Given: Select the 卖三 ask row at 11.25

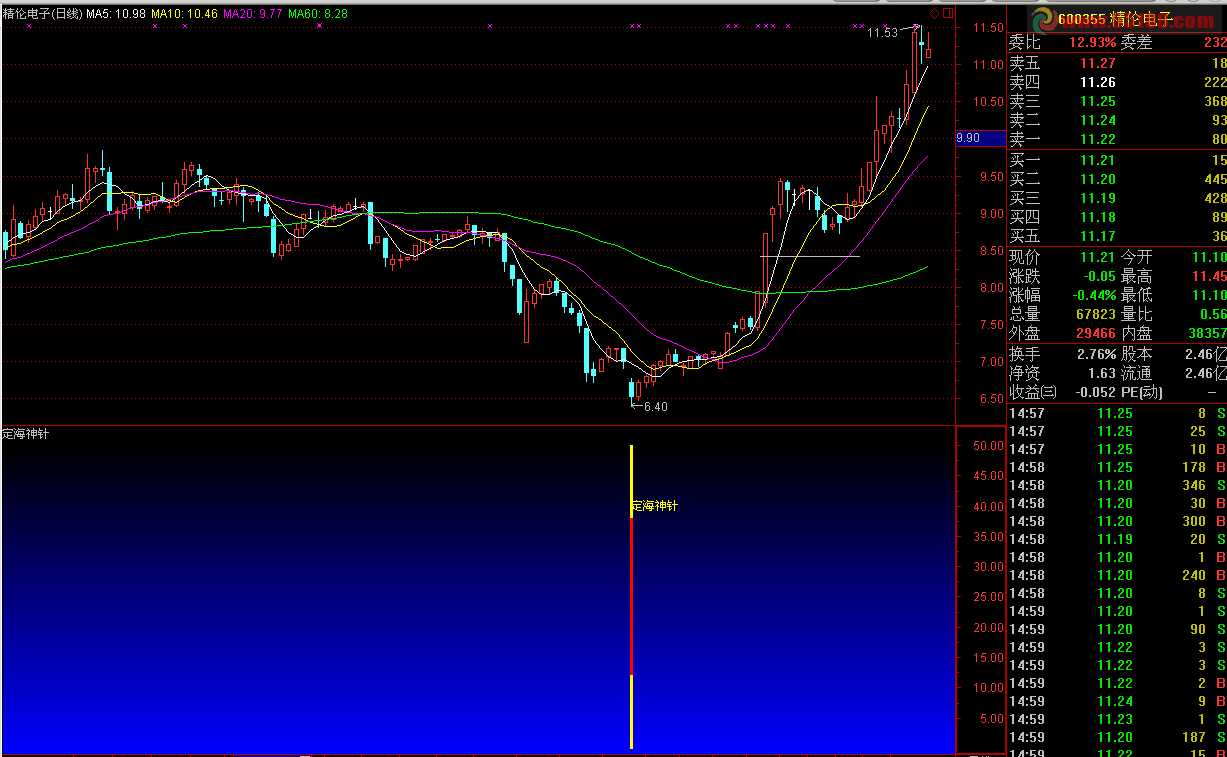Looking at the screenshot, I should click(x=1117, y=102).
